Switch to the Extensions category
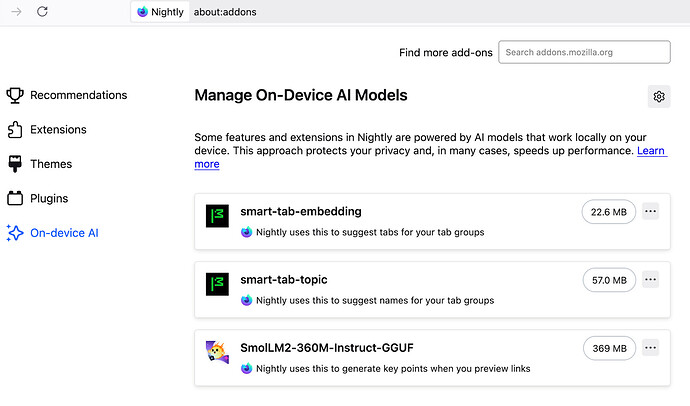This screenshot has width=690, height=406. click(x=47, y=129)
